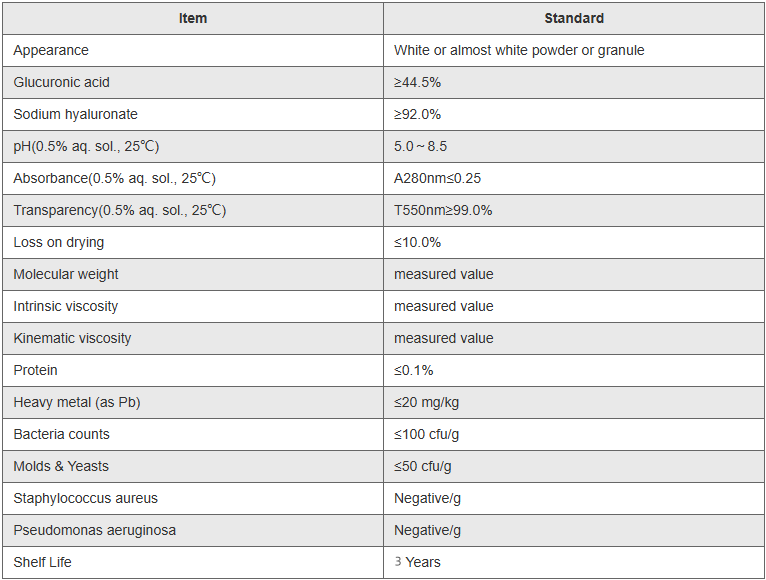Image resolution: width=766 pixels, height=580 pixels.
Task: Select the "Appearance" cell
Action: pyautogui.click(x=51, y=50)
